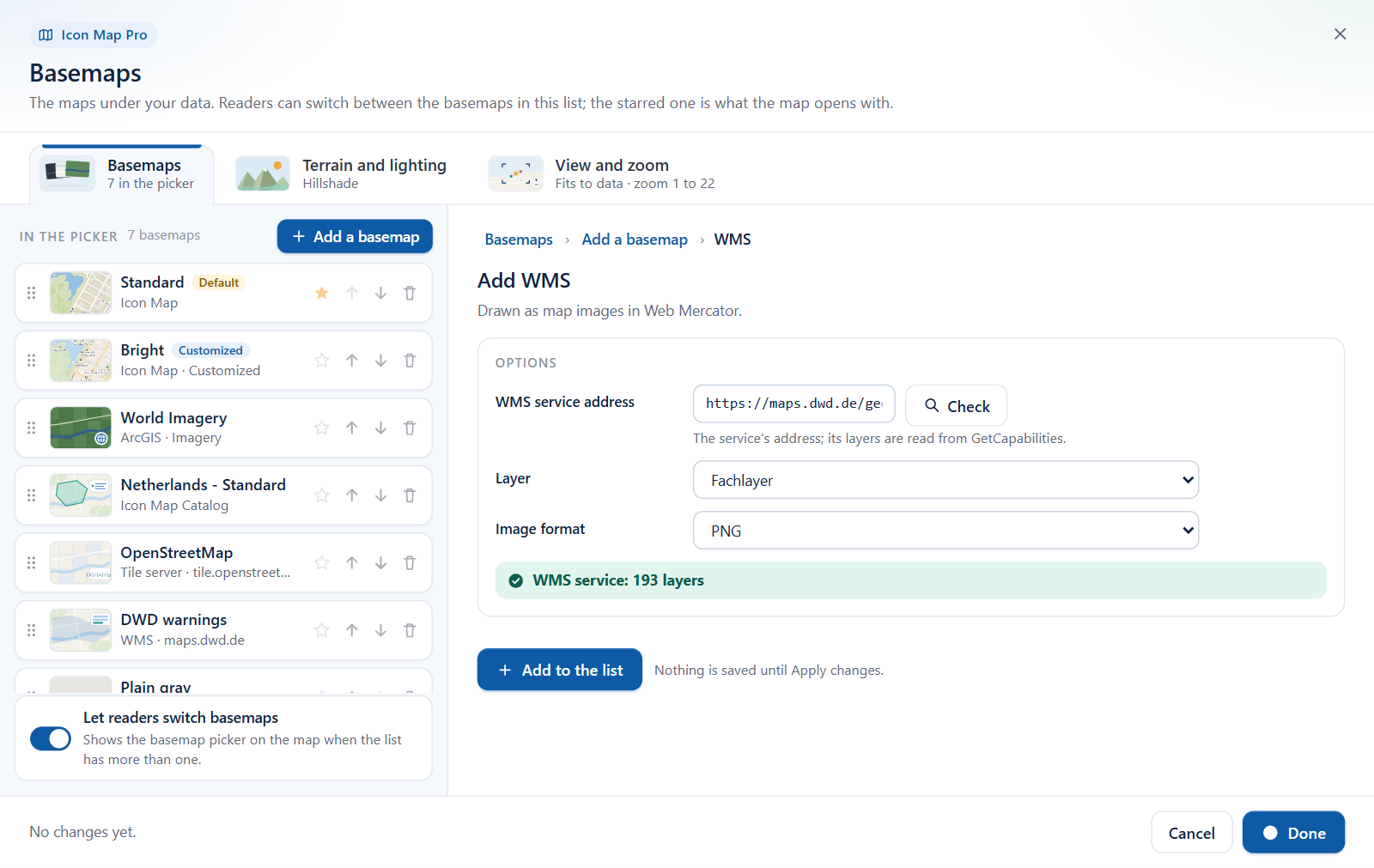Close the Basemaps dialog
1374x868 pixels.
1340,33
